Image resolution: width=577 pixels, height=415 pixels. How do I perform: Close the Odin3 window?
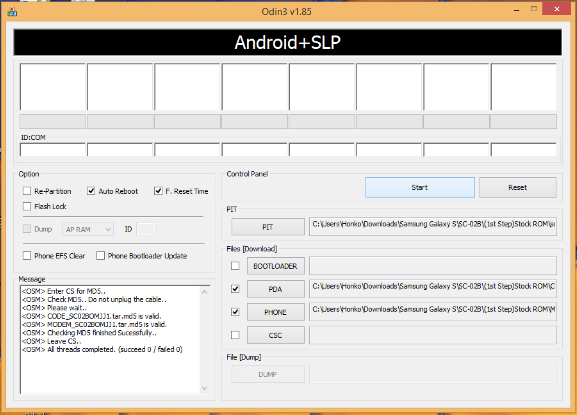(x=557, y=9)
